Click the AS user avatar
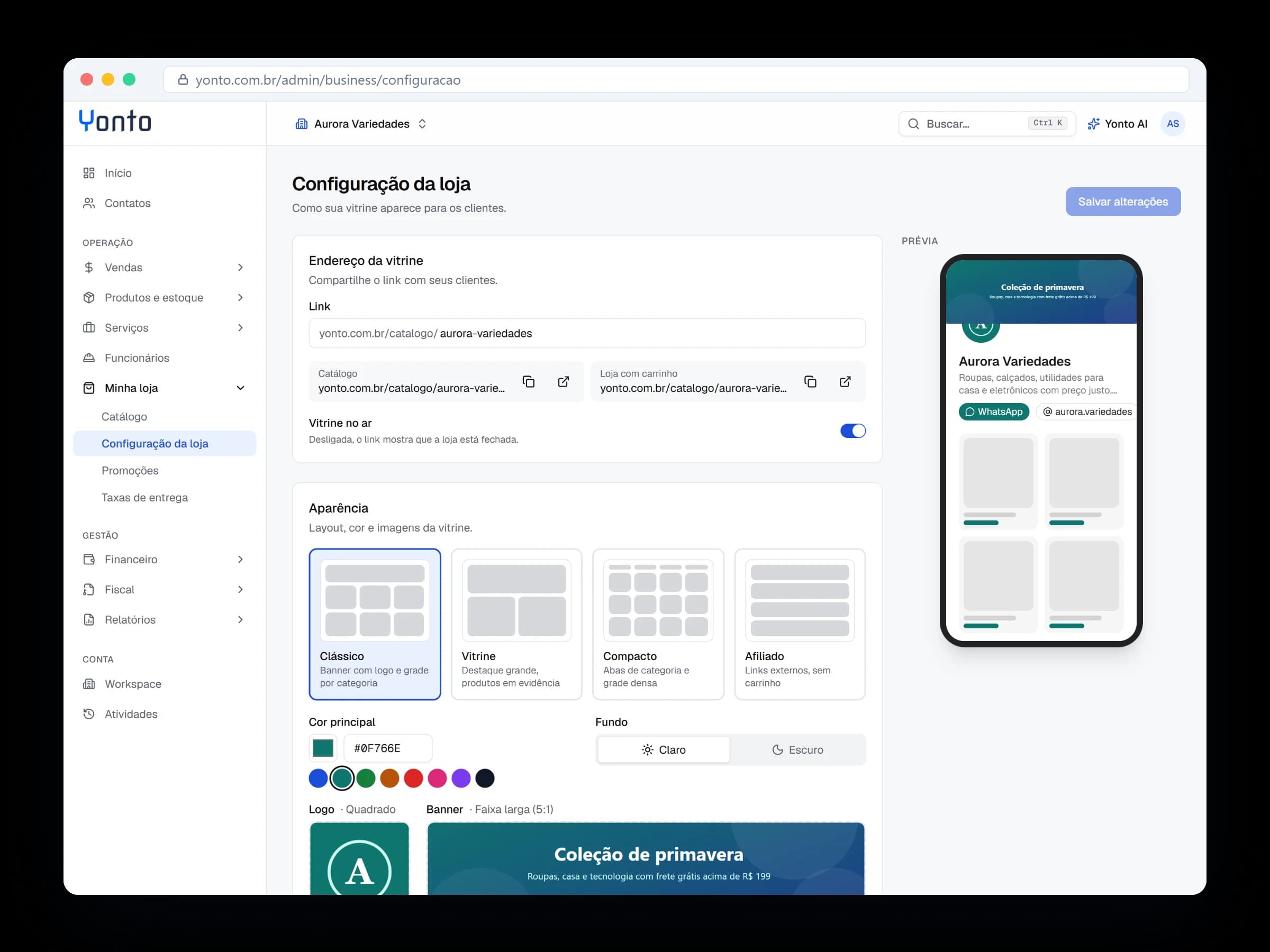 tap(1173, 124)
